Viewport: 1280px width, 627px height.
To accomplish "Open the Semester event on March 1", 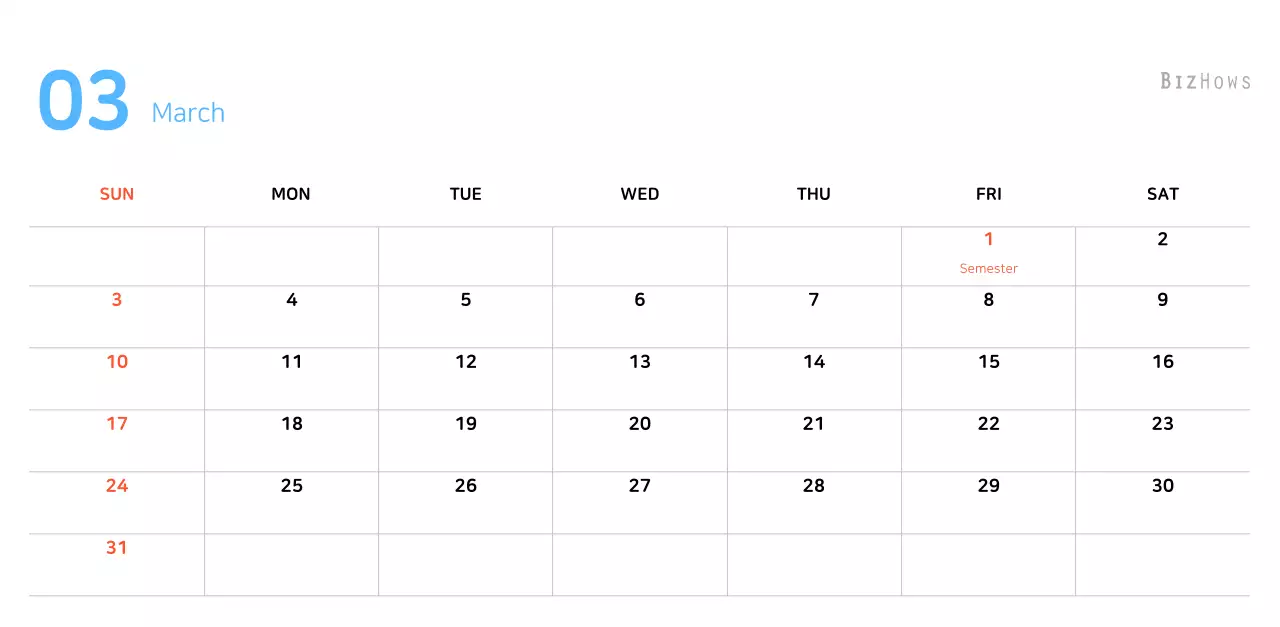I will [988, 268].
